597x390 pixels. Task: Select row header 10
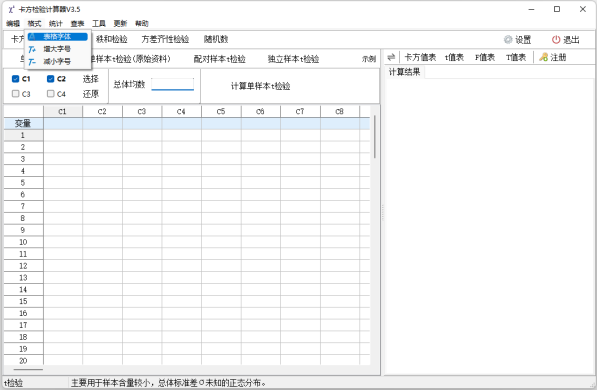tap(23, 242)
